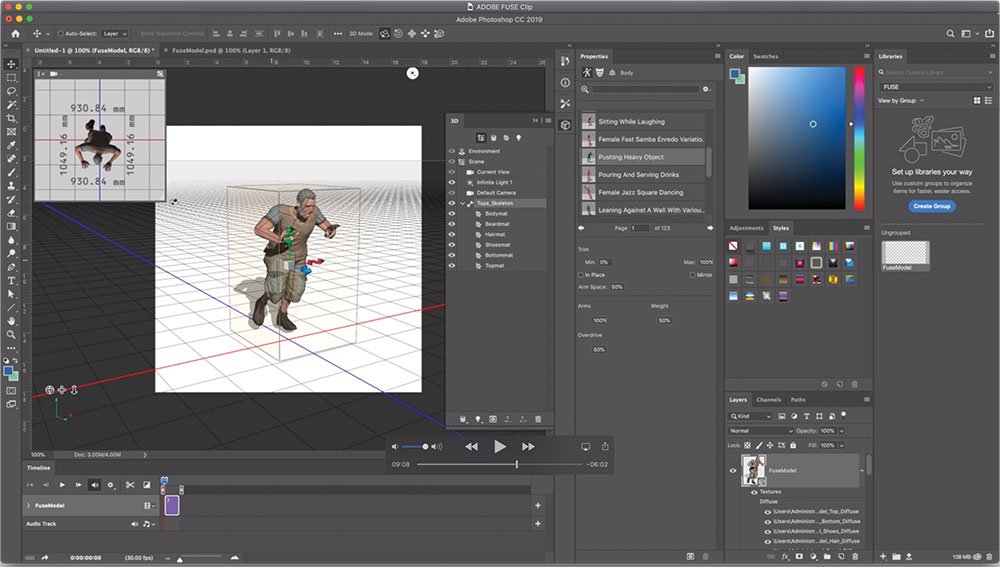
Task: Expand the FuseModel timeline track
Action: coord(28,505)
